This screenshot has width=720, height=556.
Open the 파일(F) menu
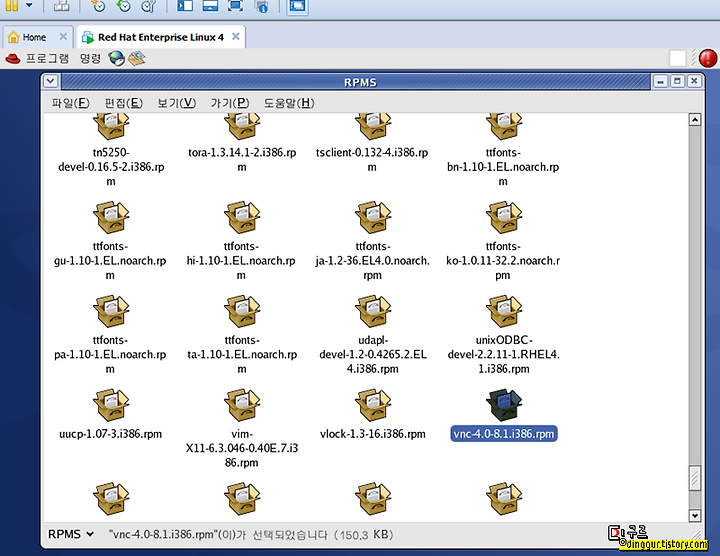click(70, 103)
